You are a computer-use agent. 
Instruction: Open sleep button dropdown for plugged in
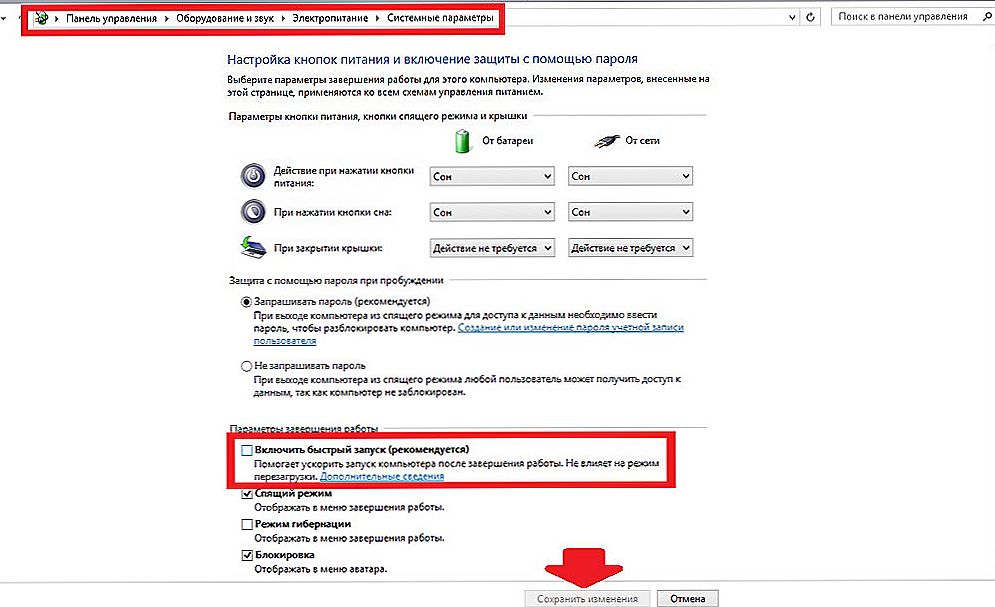[x=630, y=212]
